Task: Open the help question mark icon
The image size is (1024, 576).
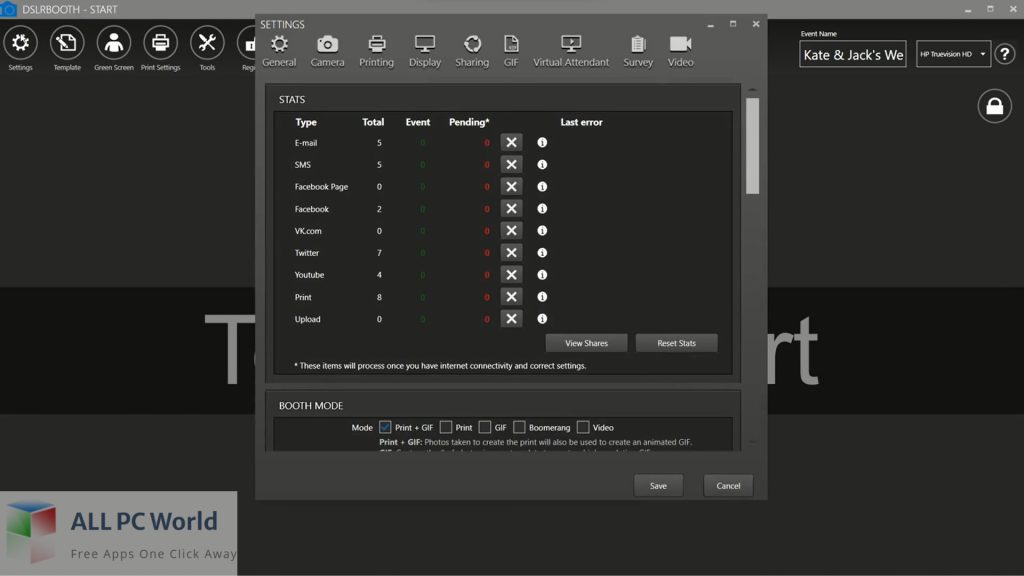Action: click(x=1005, y=54)
